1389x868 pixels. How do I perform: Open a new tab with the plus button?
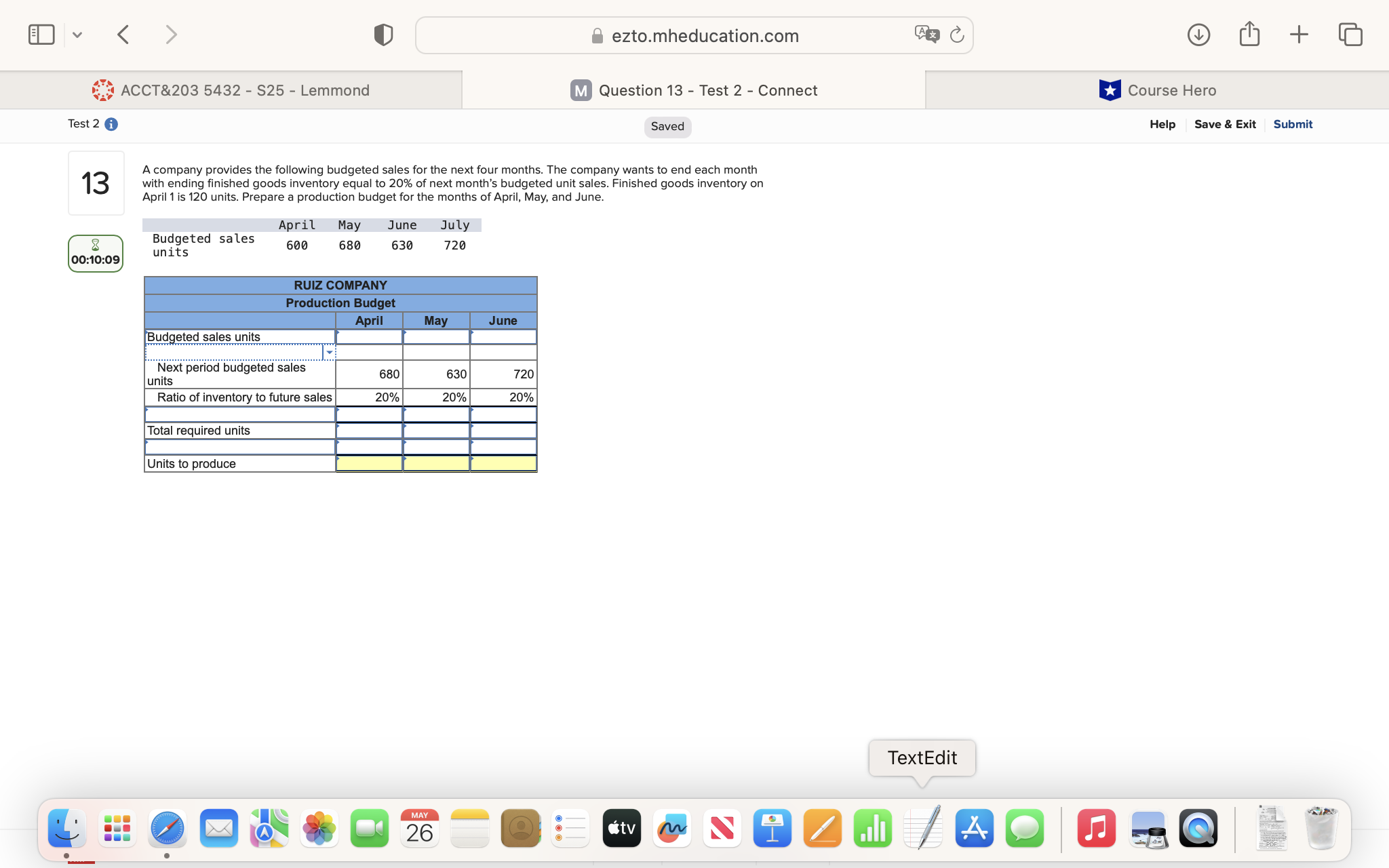[1299, 34]
